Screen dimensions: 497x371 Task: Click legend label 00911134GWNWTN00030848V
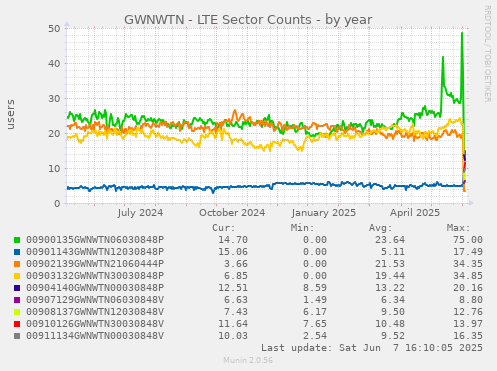95,336
